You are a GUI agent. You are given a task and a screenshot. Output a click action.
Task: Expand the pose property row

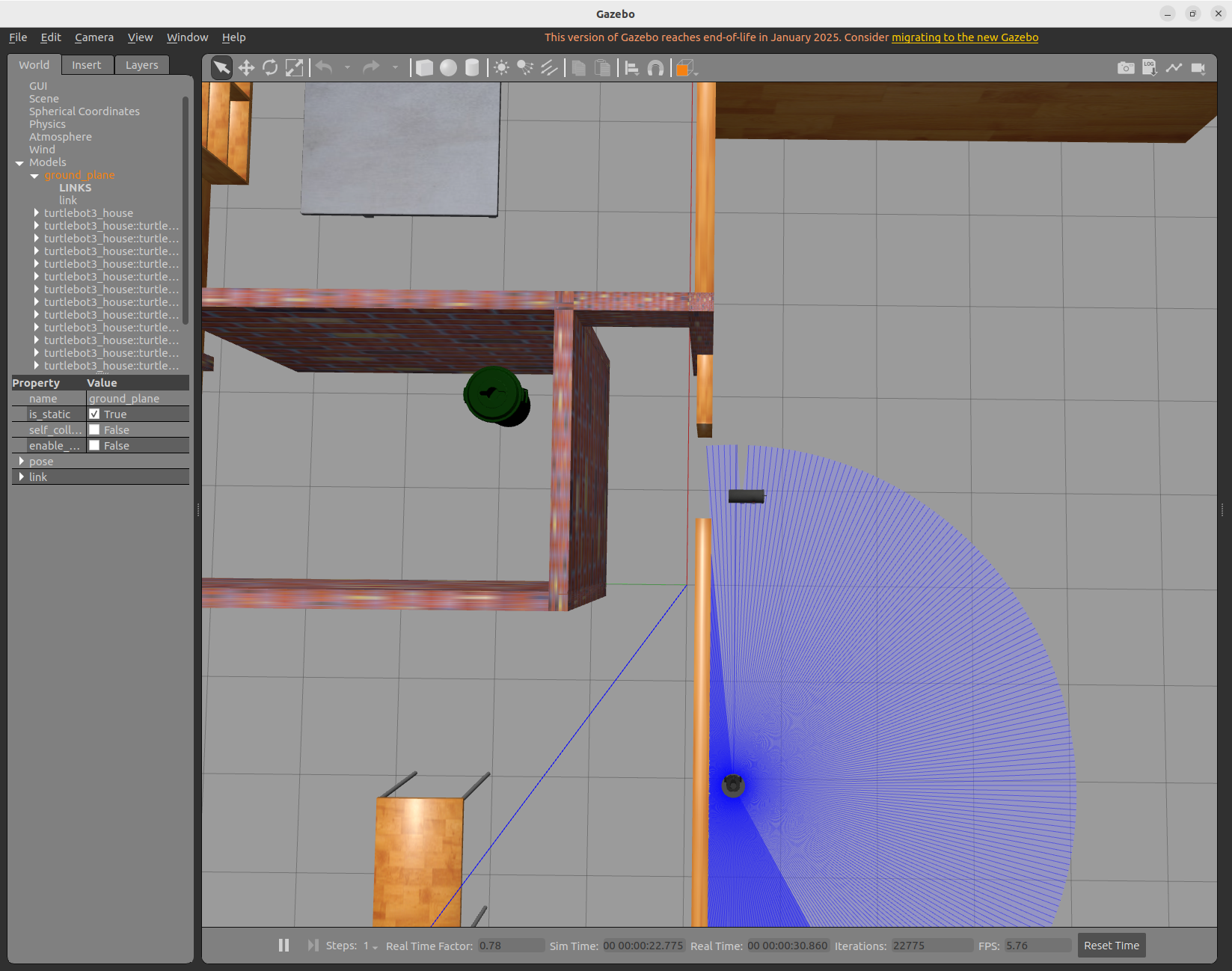coord(22,462)
